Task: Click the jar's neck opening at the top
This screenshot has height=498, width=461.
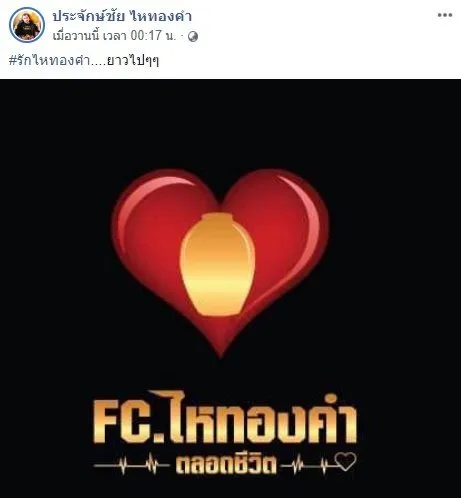Action: point(217,218)
